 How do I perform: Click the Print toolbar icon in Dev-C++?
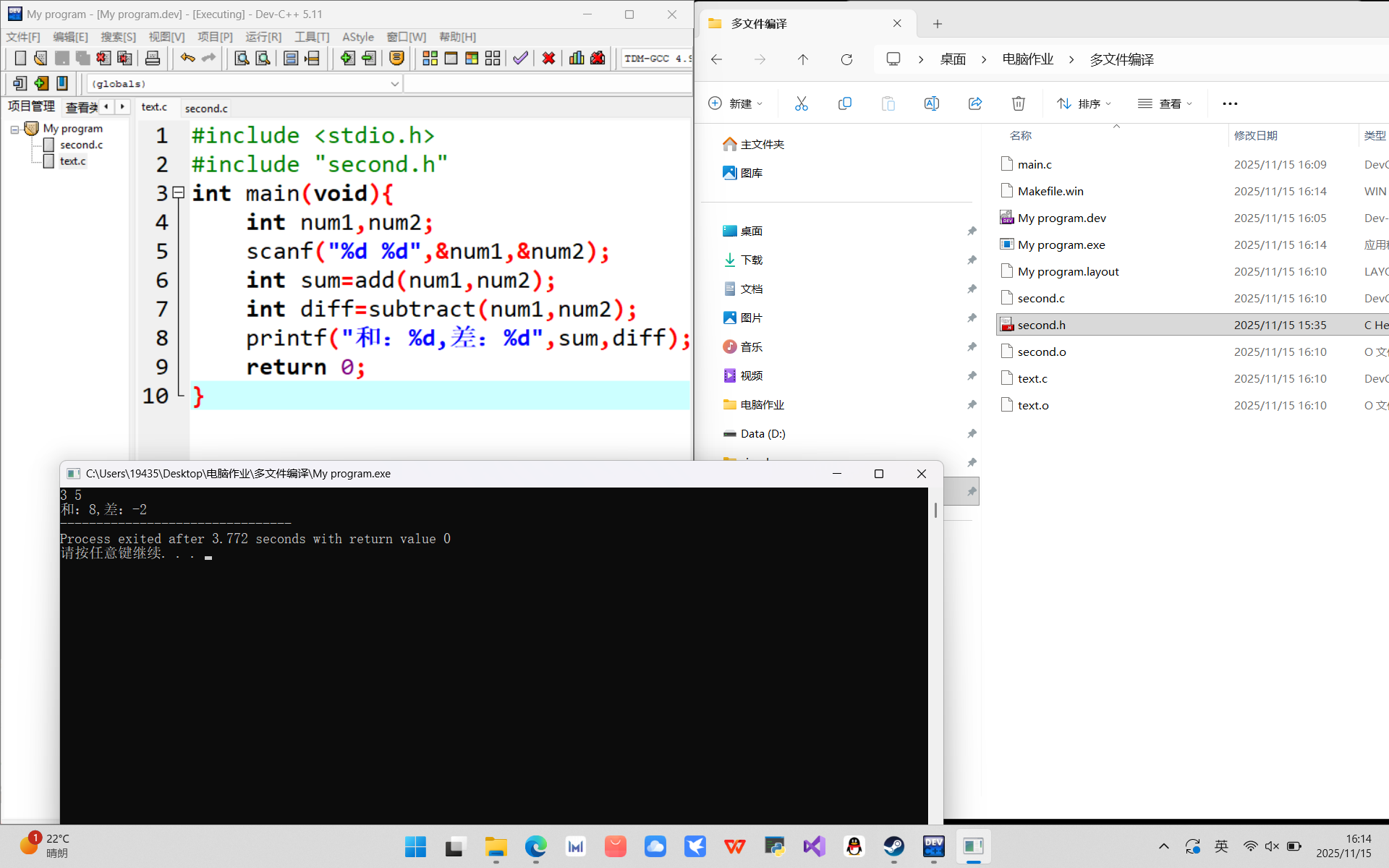(x=153, y=59)
